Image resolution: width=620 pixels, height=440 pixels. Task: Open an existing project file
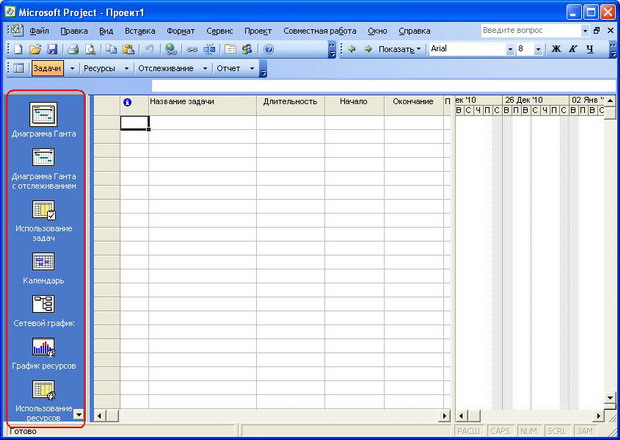pyautogui.click(x=35, y=49)
